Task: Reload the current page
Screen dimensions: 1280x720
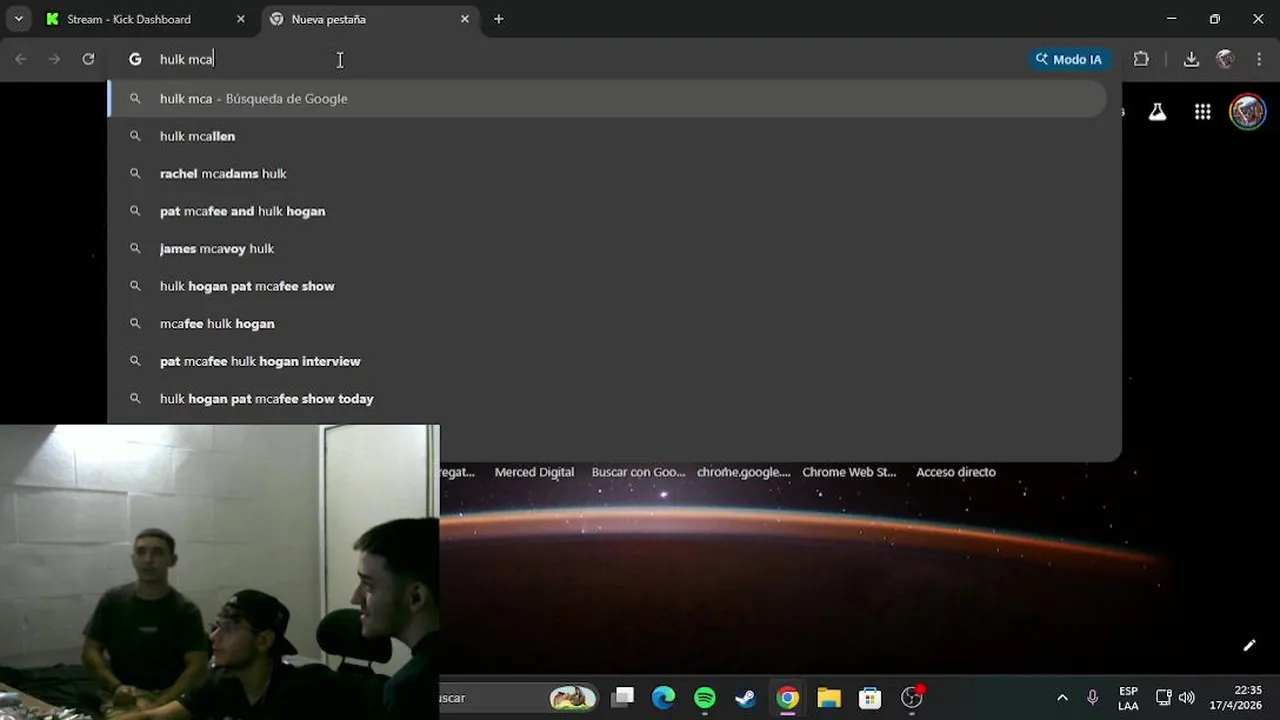Action: pos(88,59)
